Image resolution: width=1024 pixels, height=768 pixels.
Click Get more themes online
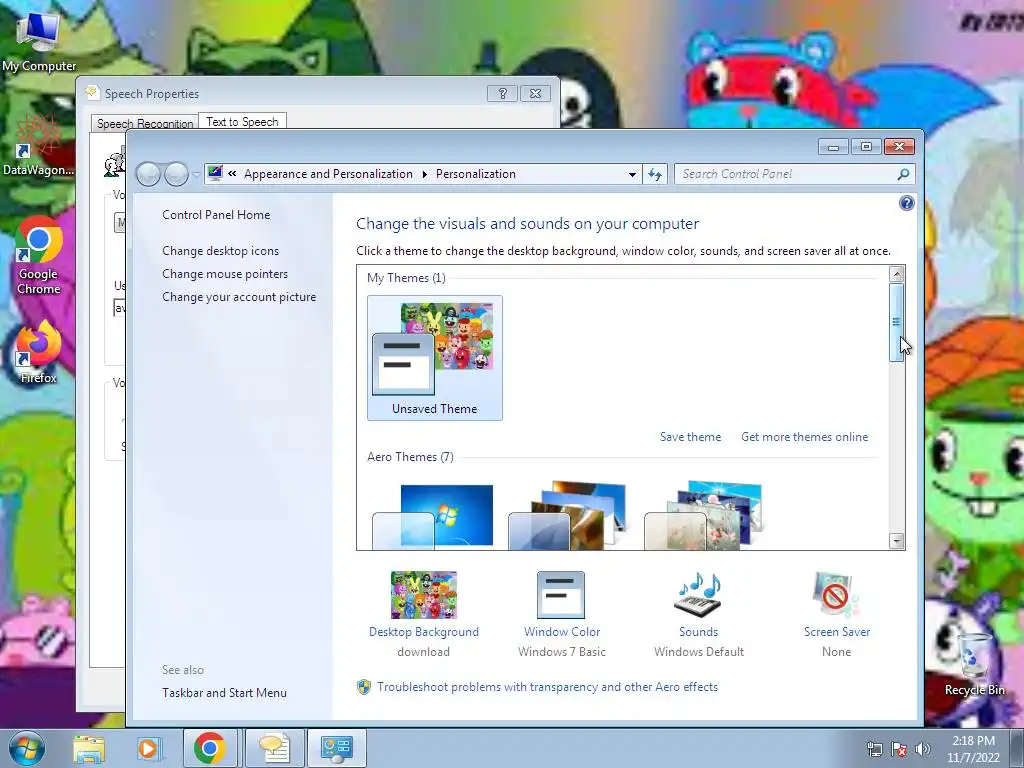[x=805, y=437]
